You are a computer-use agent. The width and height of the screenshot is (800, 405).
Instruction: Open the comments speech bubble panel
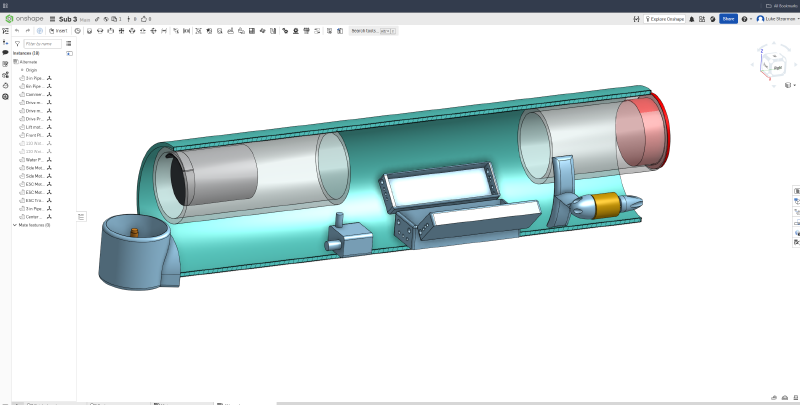(x=6, y=53)
